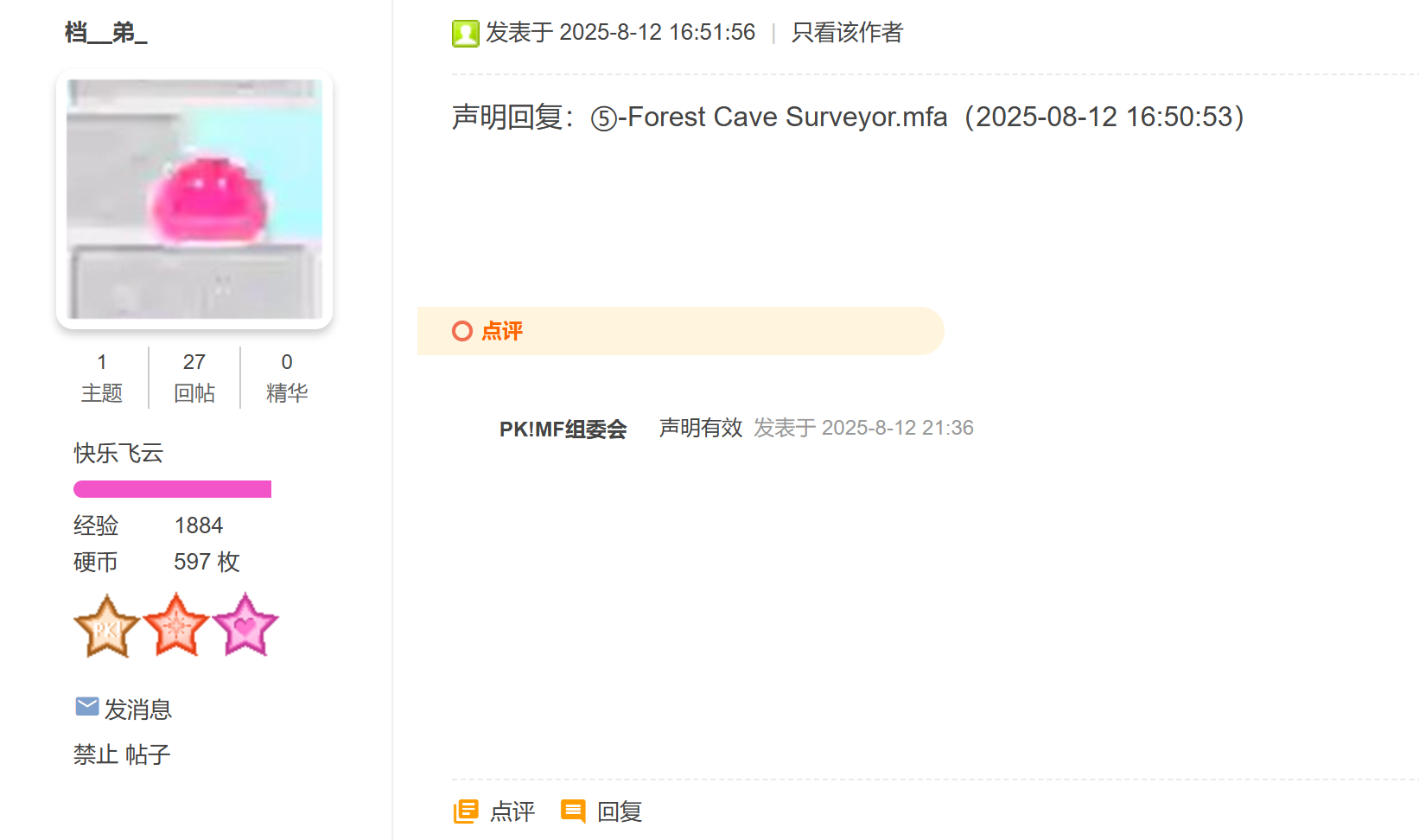Click the pink experience progress bar

pos(172,489)
